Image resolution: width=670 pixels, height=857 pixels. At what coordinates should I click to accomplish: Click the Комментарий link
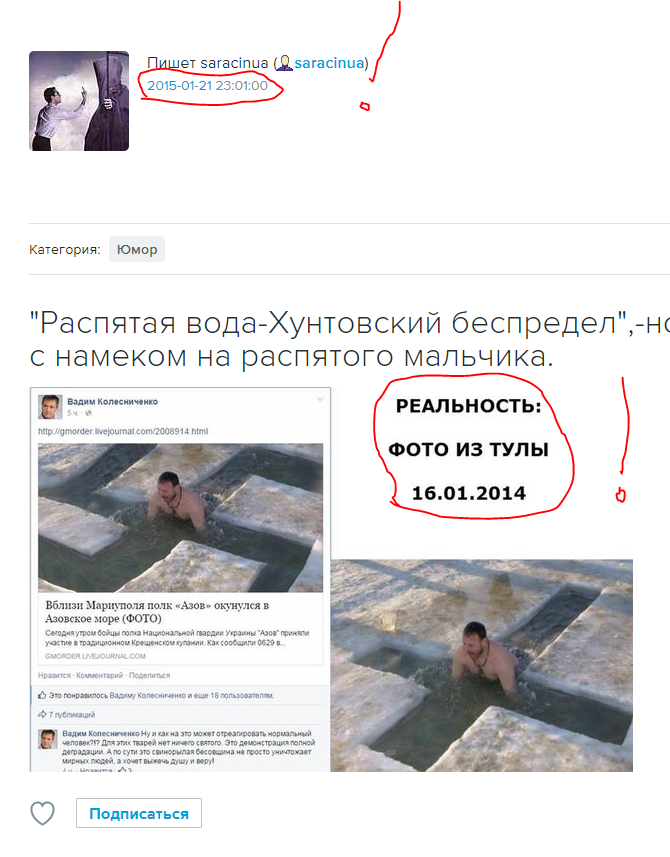(x=99, y=676)
